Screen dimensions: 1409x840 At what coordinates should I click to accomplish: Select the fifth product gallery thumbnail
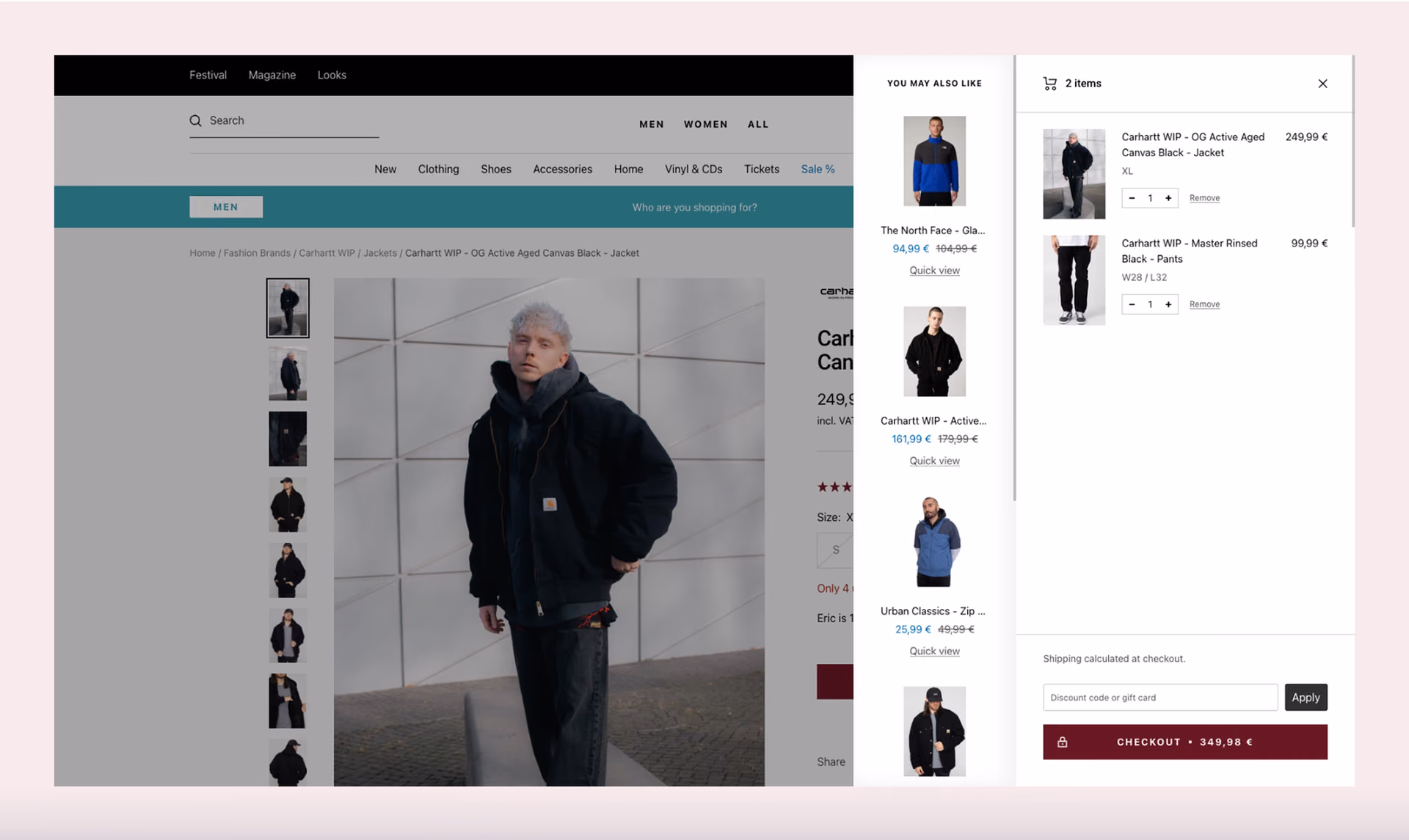(x=288, y=570)
